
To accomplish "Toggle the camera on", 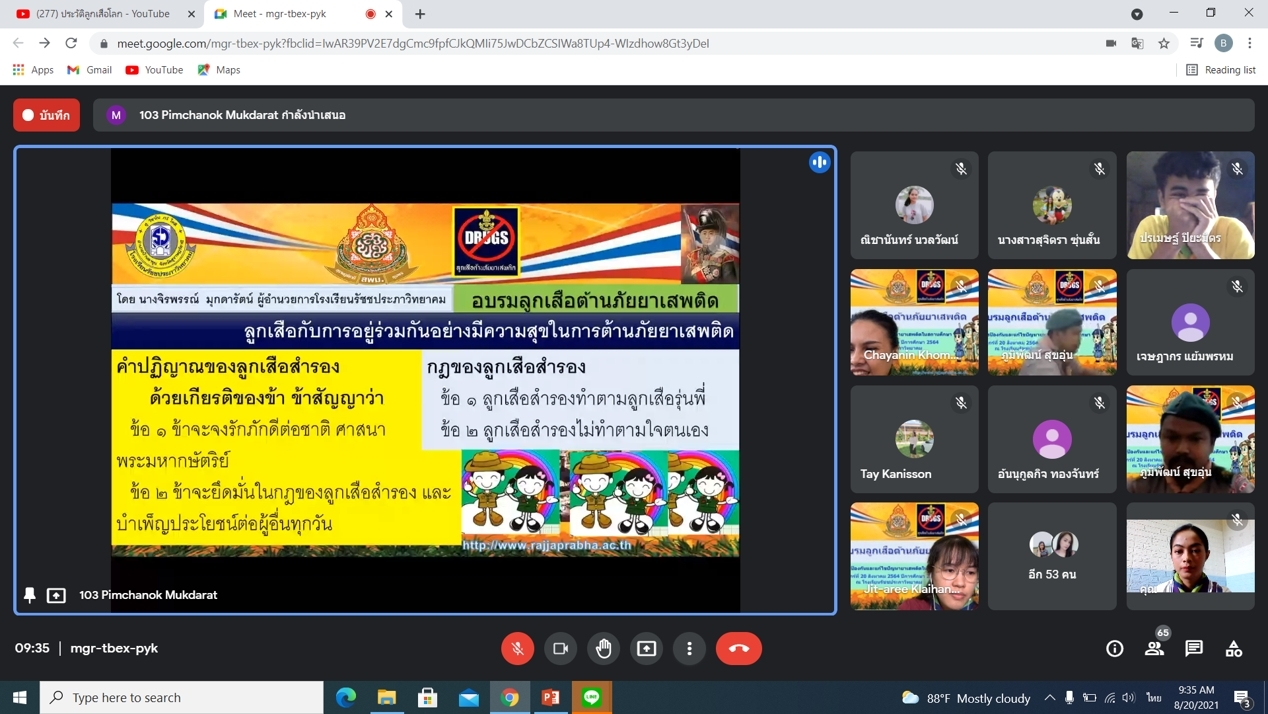I will tap(560, 648).
